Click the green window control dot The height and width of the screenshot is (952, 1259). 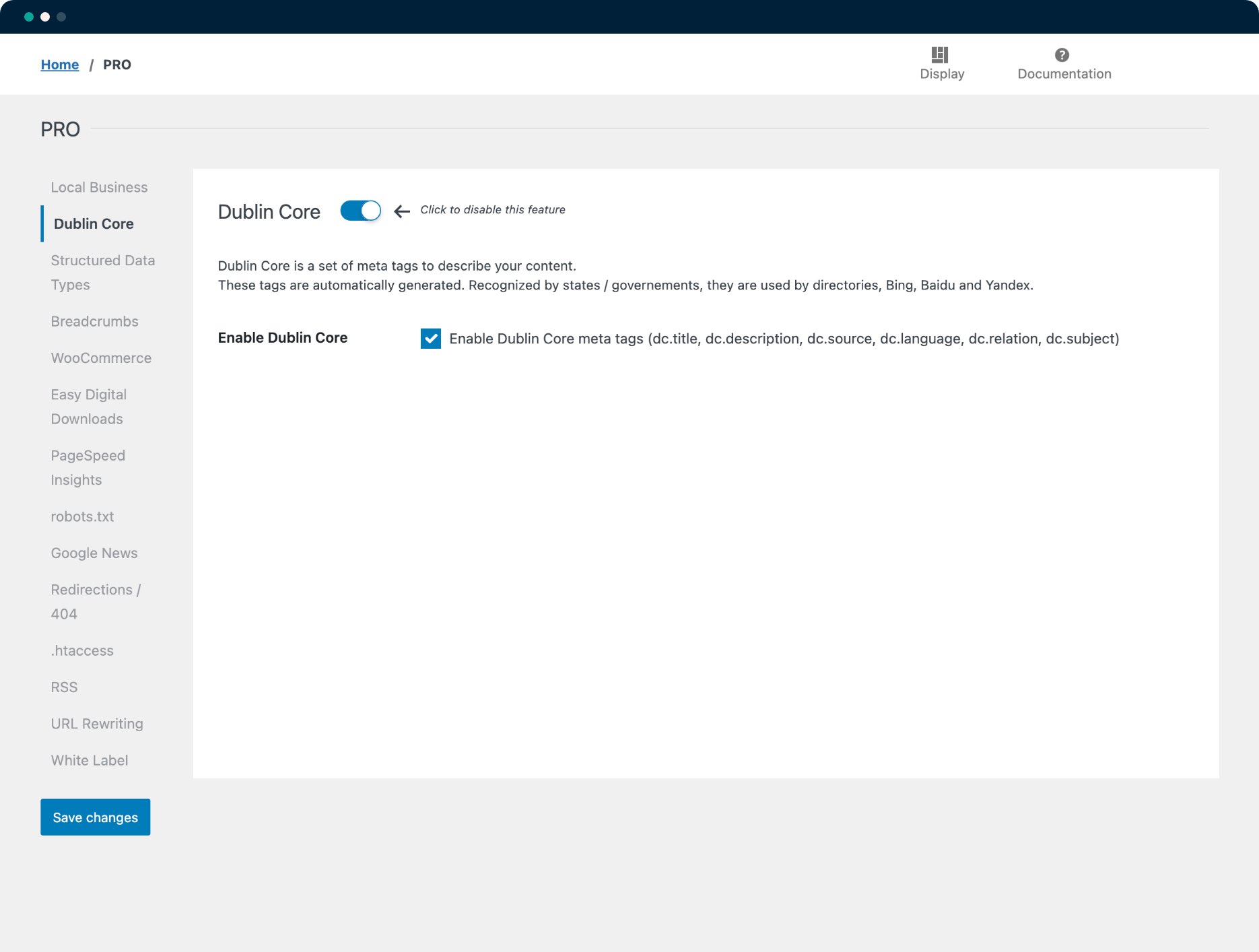coord(29,17)
